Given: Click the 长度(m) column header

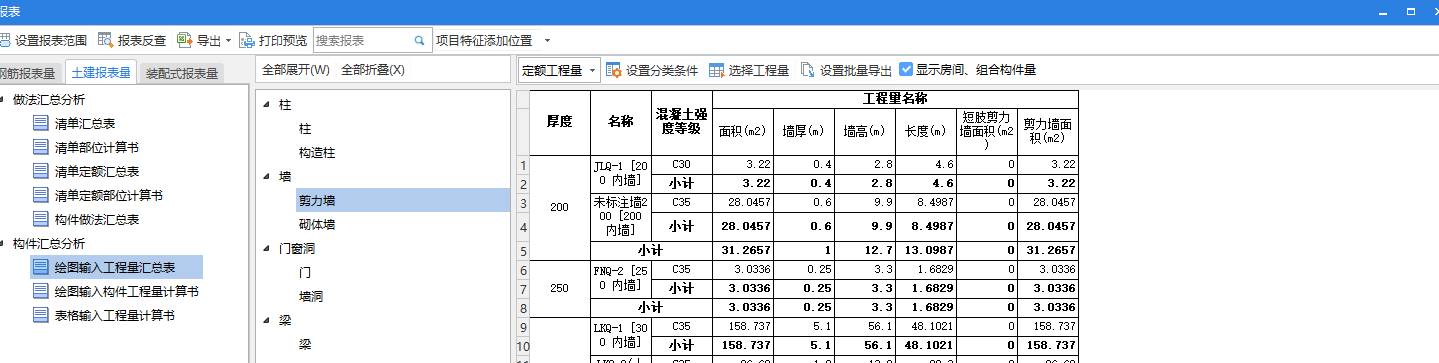Looking at the screenshot, I should (926, 131).
